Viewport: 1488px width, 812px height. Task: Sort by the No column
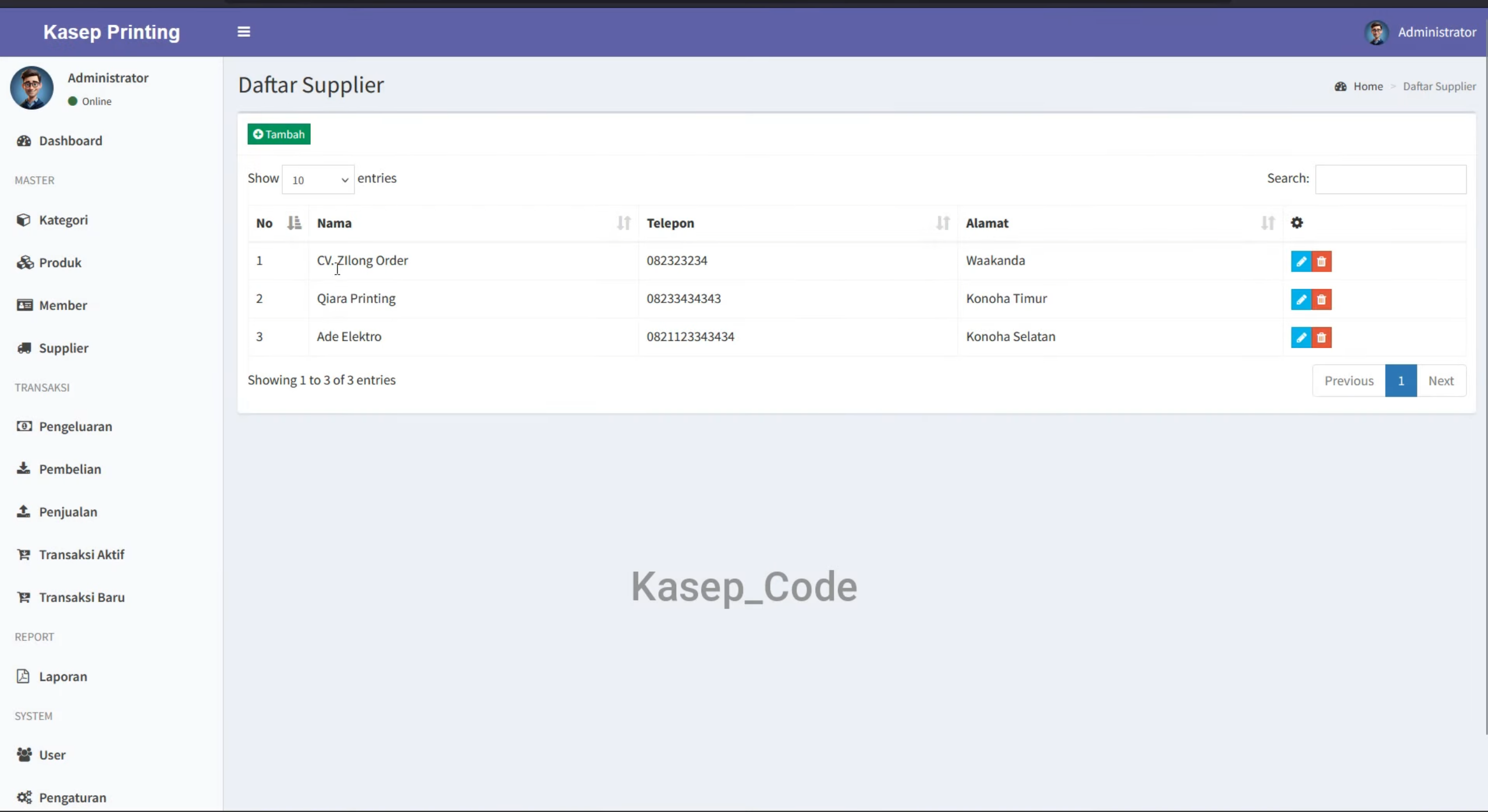coord(278,223)
